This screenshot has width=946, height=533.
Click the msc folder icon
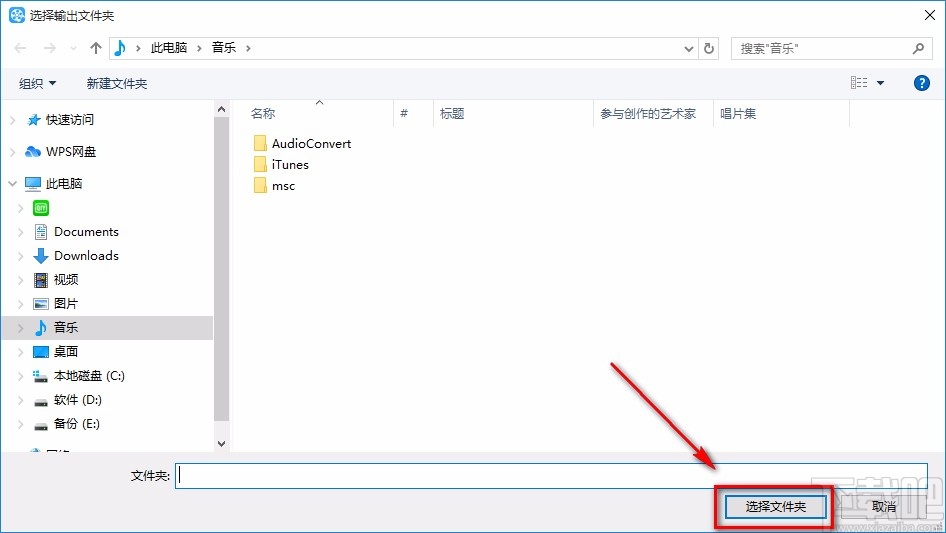(260, 185)
